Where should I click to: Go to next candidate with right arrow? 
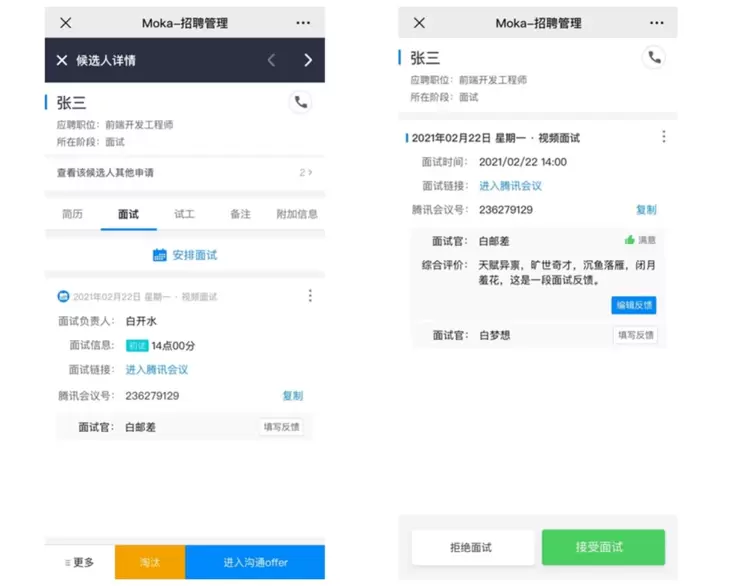pos(307,60)
